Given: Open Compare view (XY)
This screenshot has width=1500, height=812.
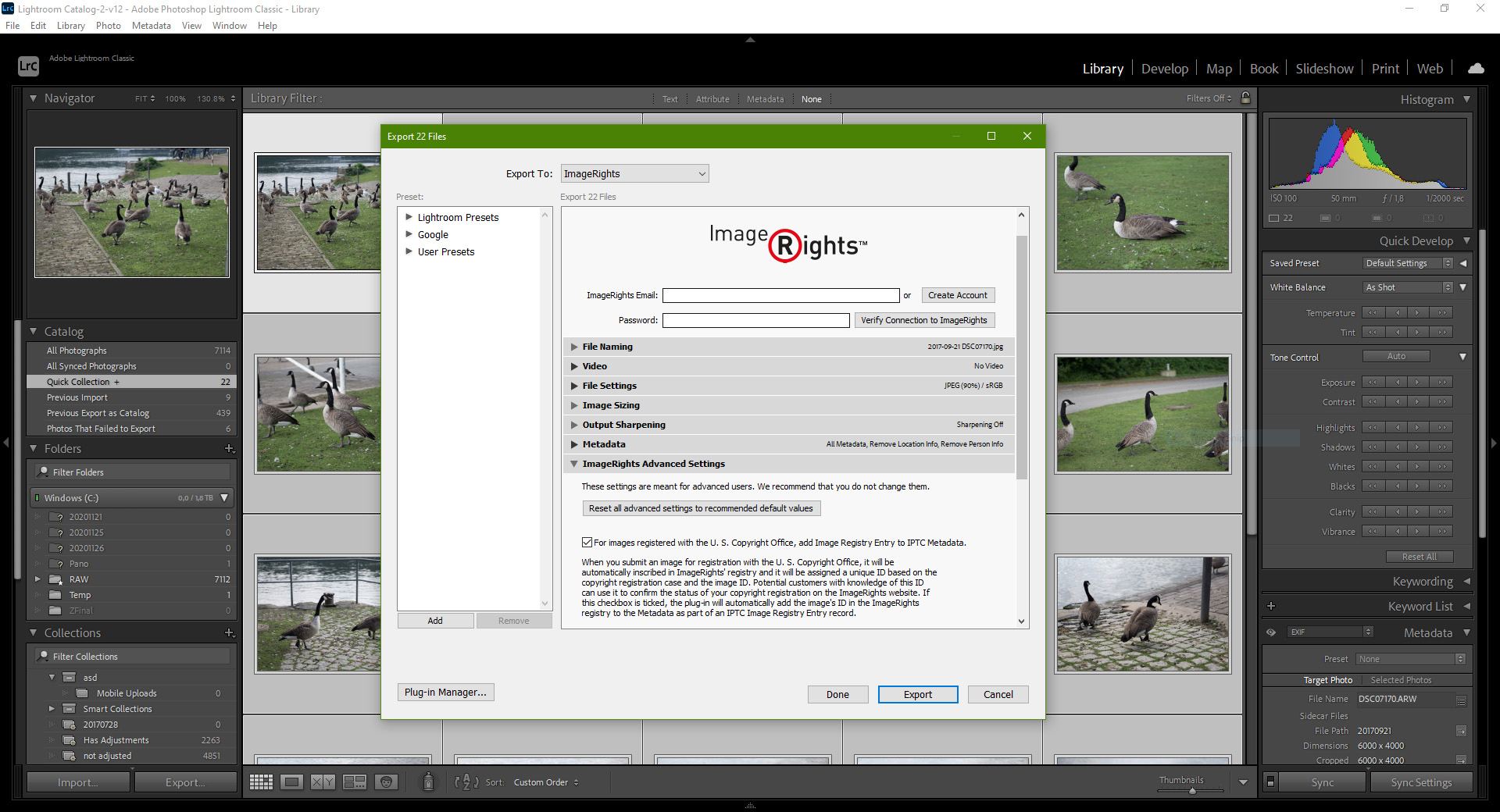Looking at the screenshot, I should tap(323, 782).
